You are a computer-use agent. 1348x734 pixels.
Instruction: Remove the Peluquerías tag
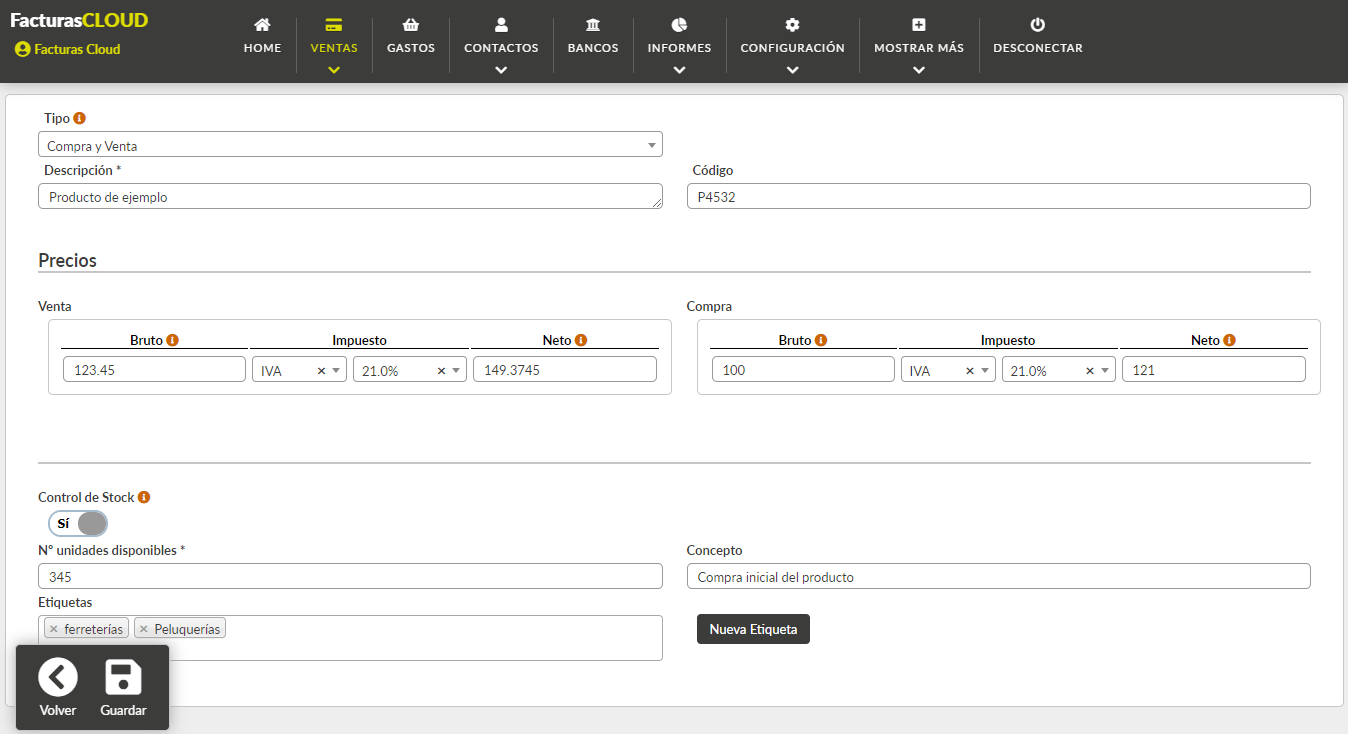coord(144,629)
